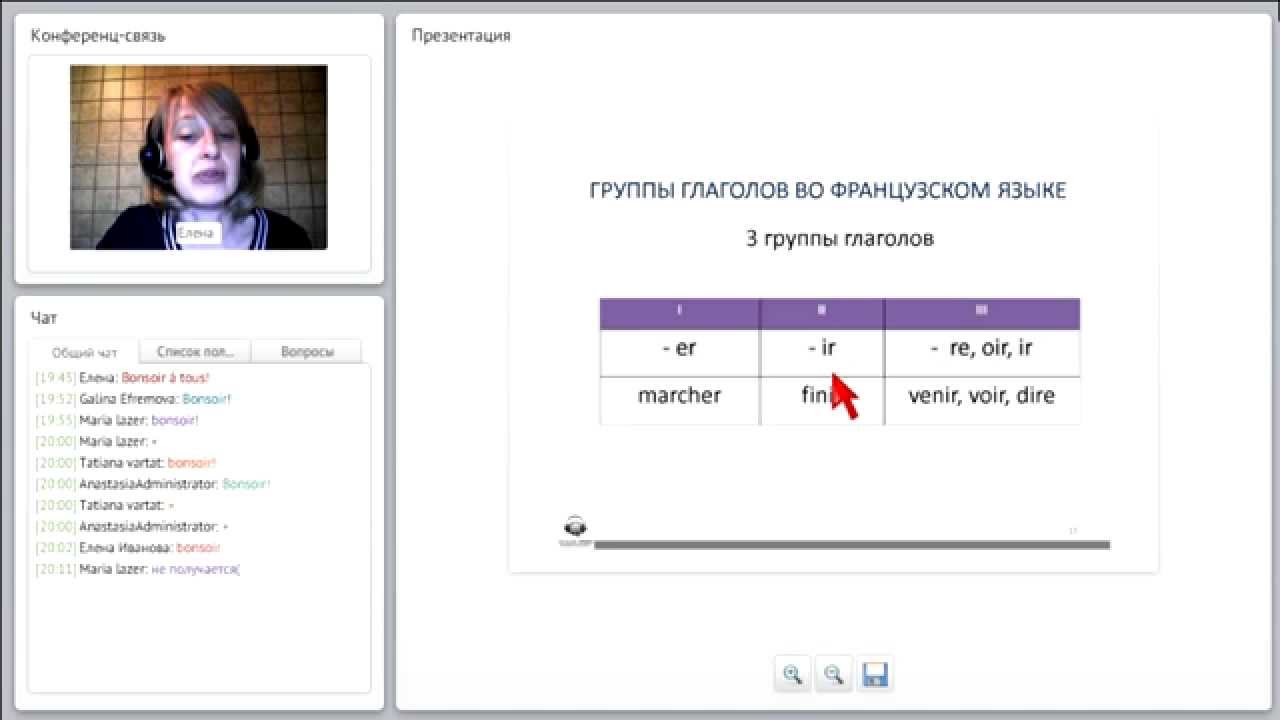Click the group III column header
Viewport: 1280px width, 720px height.
(x=982, y=313)
